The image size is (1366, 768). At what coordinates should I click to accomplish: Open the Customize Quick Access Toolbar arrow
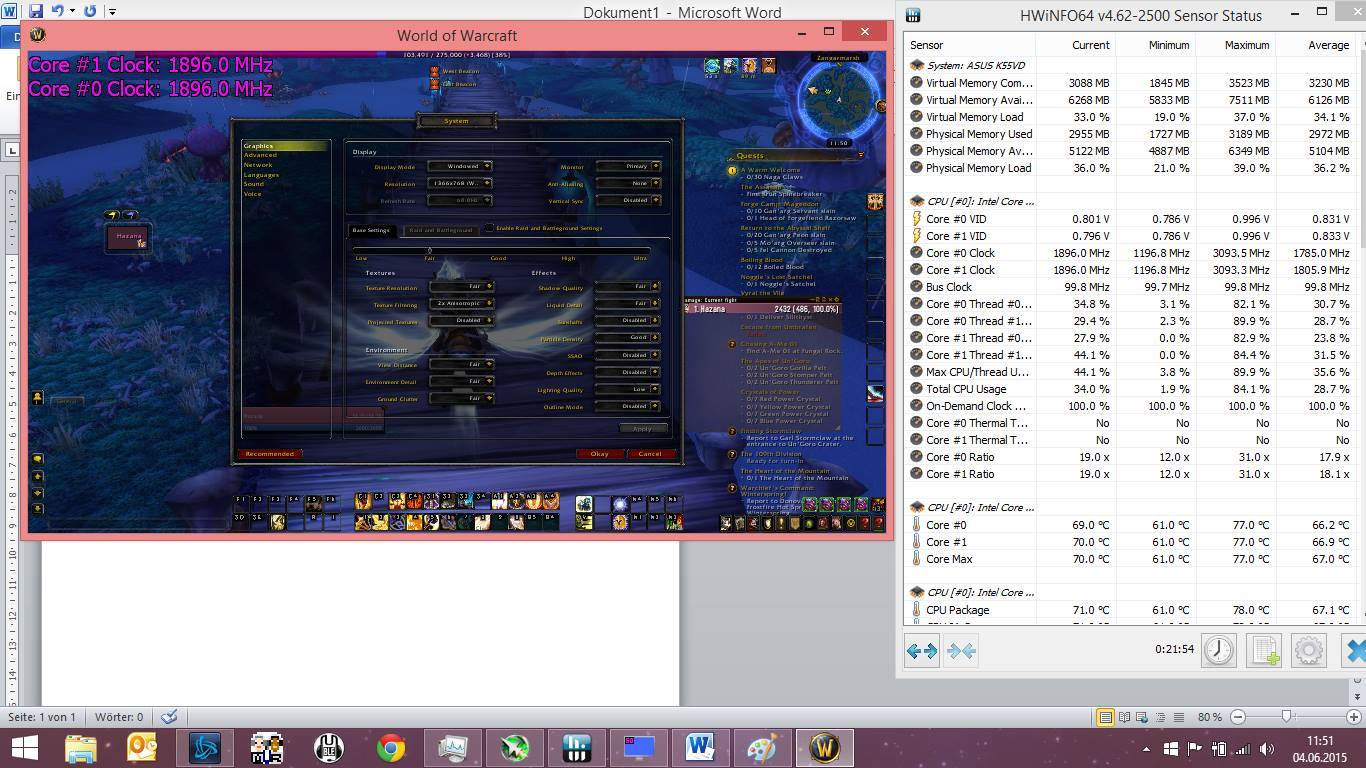click(x=112, y=12)
